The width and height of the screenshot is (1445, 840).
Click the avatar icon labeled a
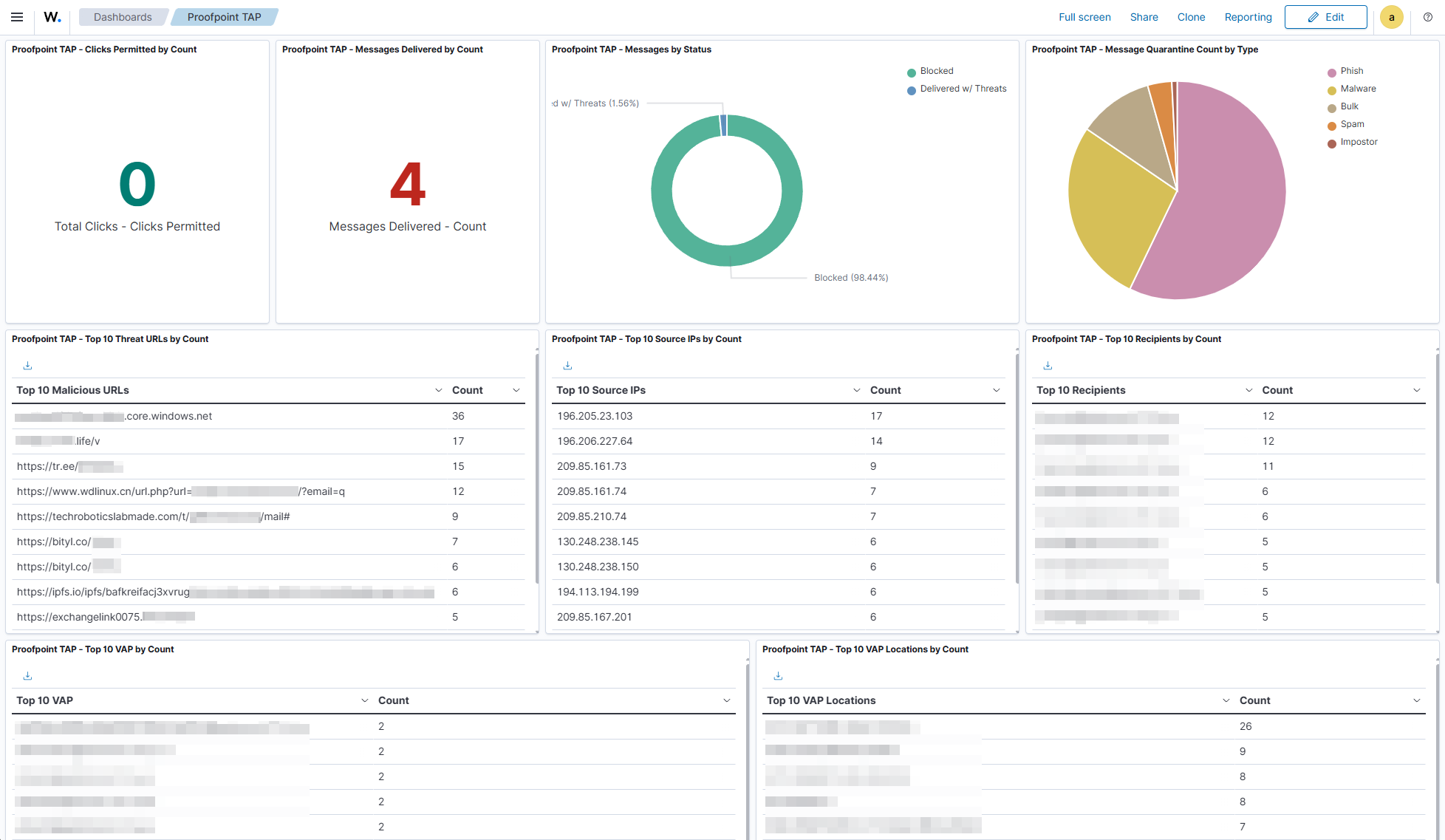(x=1391, y=16)
